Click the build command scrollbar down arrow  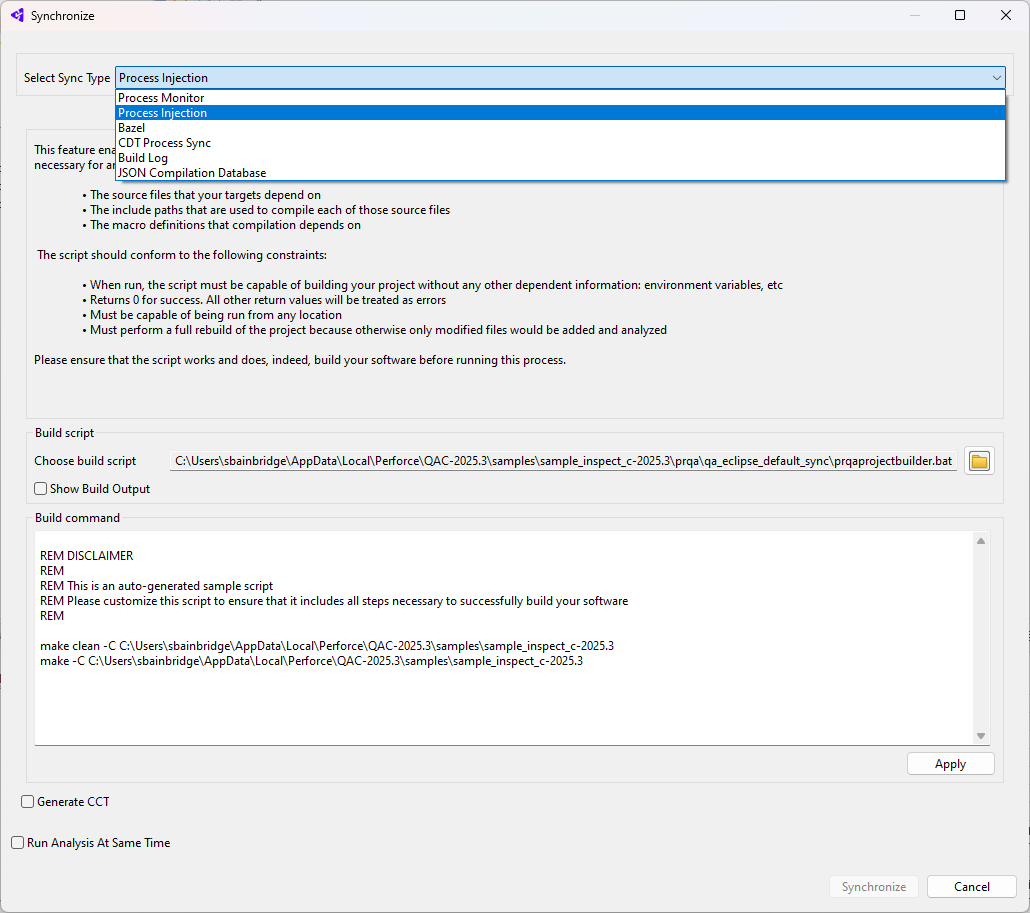point(981,736)
